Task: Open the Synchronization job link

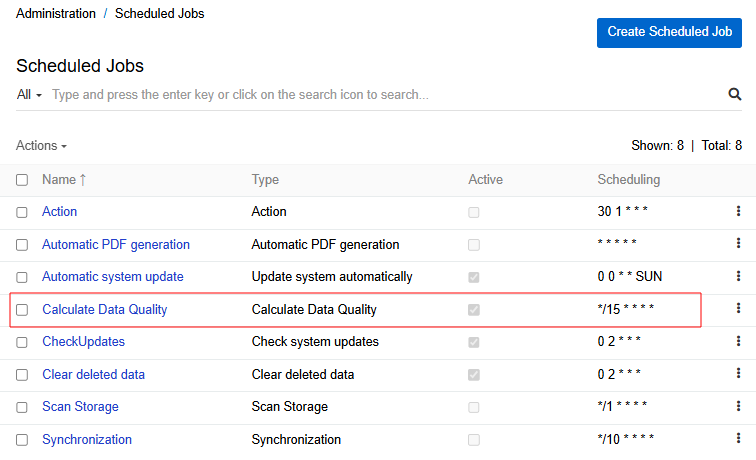Action: tap(87, 439)
